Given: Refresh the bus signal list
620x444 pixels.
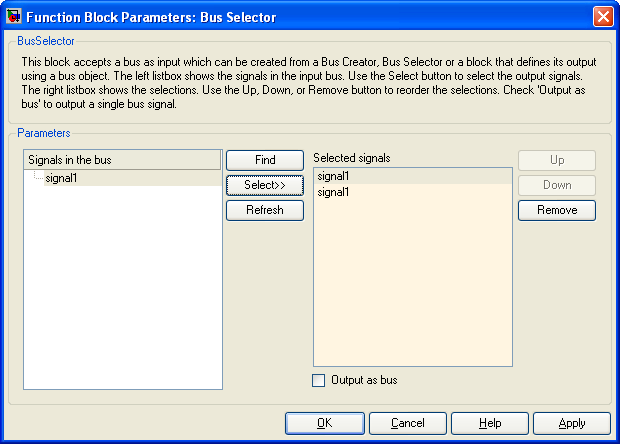Looking at the screenshot, I should coord(265,210).
